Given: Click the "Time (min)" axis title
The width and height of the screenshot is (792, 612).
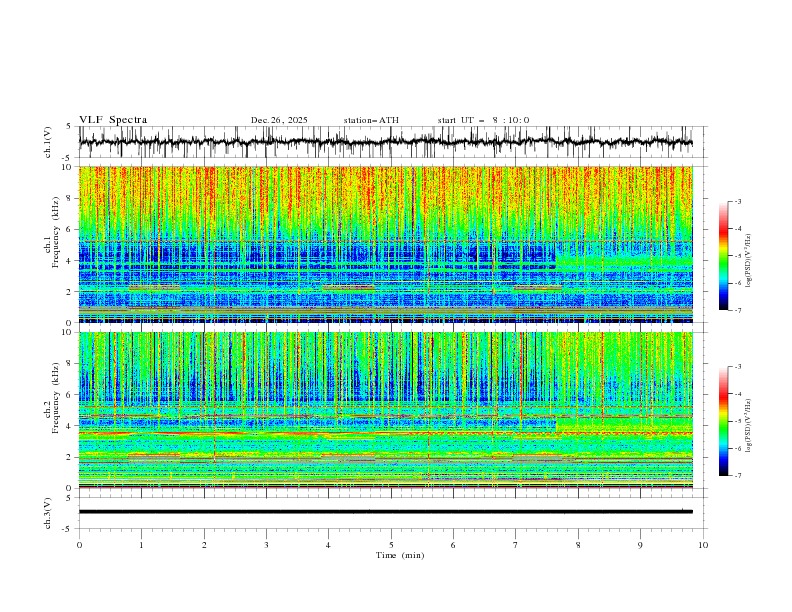Looking at the screenshot, I should (400, 555).
